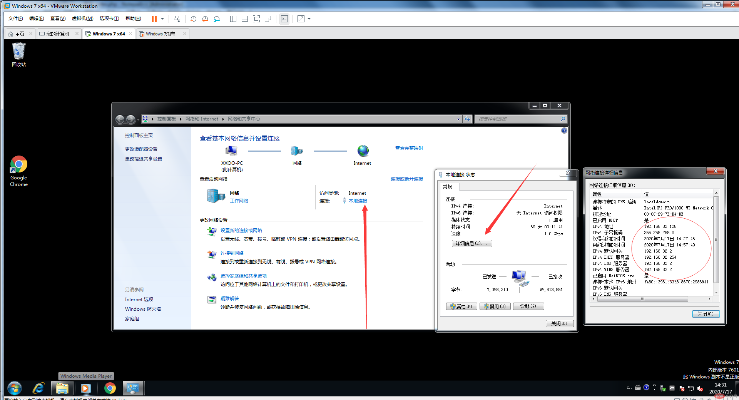Open the Snapshot Manager toolbar icon
The width and height of the screenshot is (739, 400).
point(217,19)
